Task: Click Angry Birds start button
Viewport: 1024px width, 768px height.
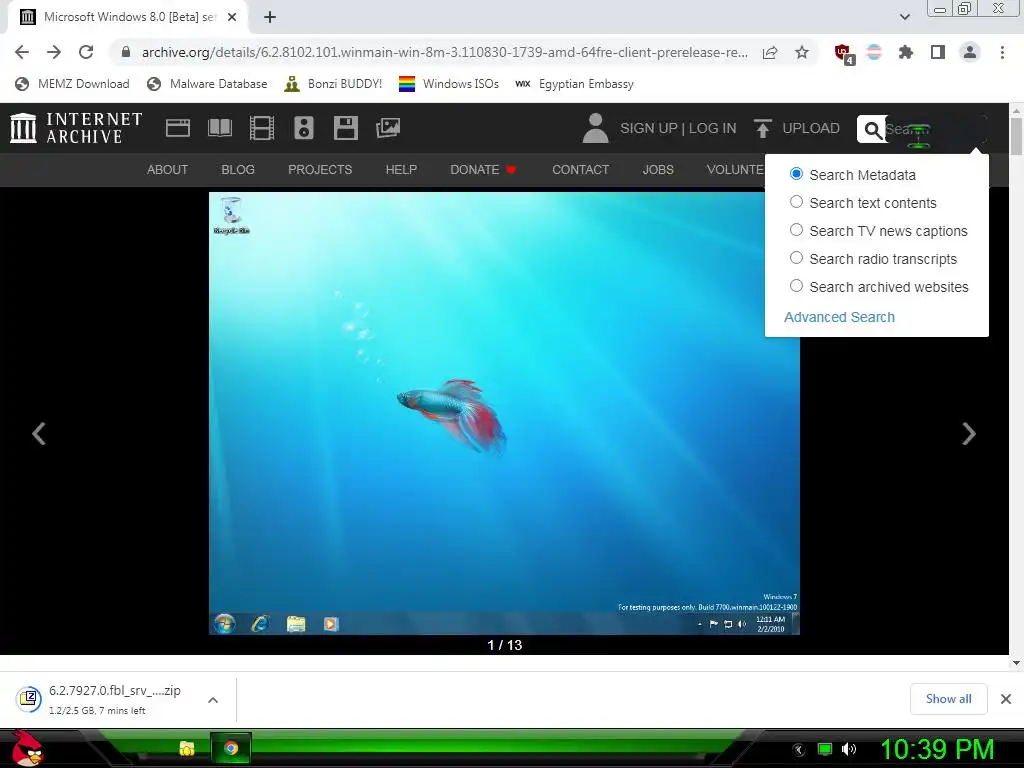Action: pos(27,748)
